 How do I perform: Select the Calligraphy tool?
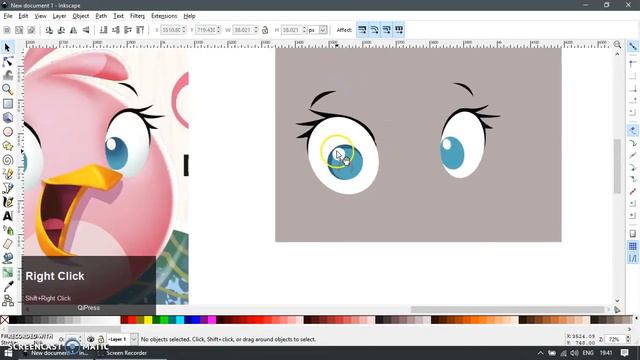(7, 202)
